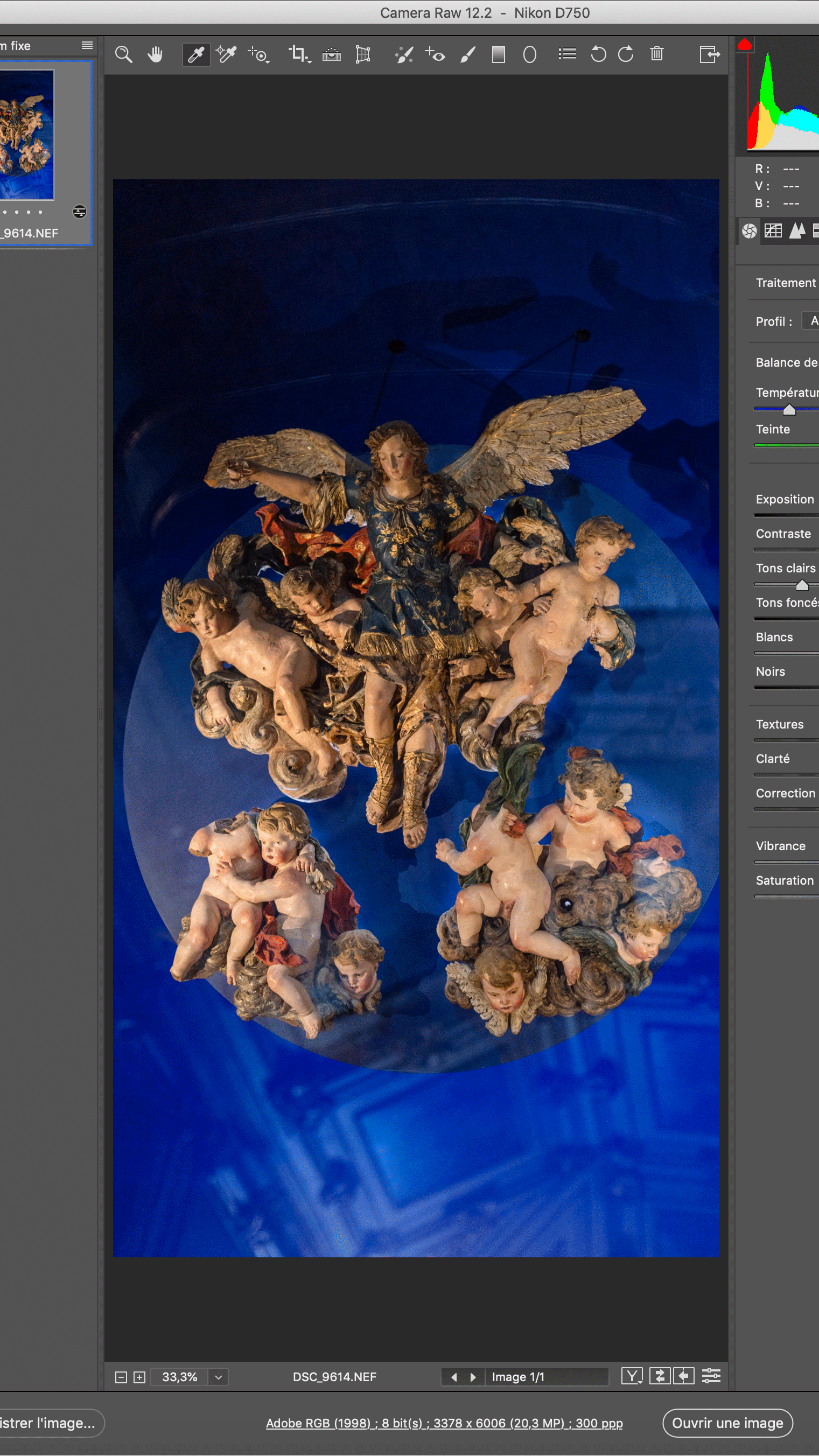Click the zoom out minus button

point(121,1377)
